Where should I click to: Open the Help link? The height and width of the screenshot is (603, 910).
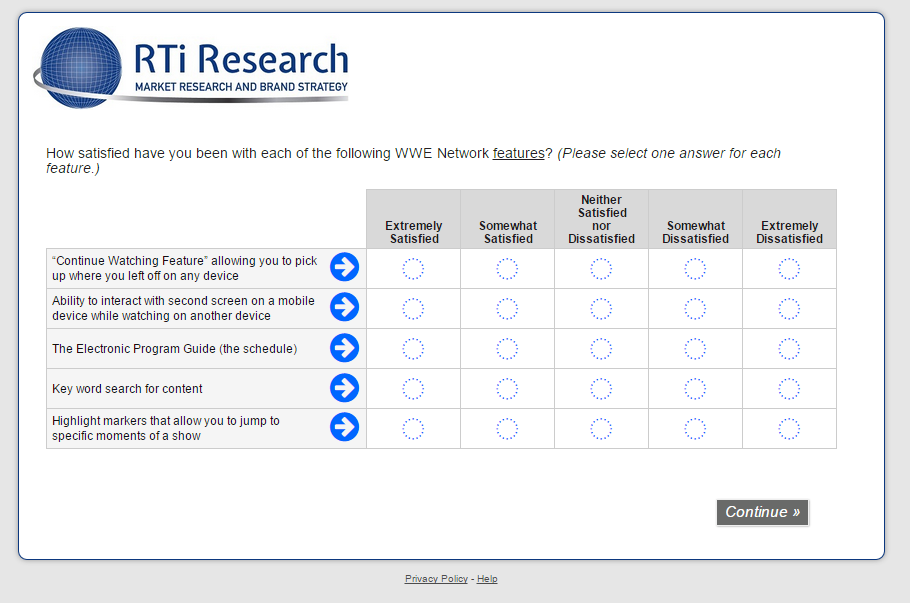(x=487, y=579)
